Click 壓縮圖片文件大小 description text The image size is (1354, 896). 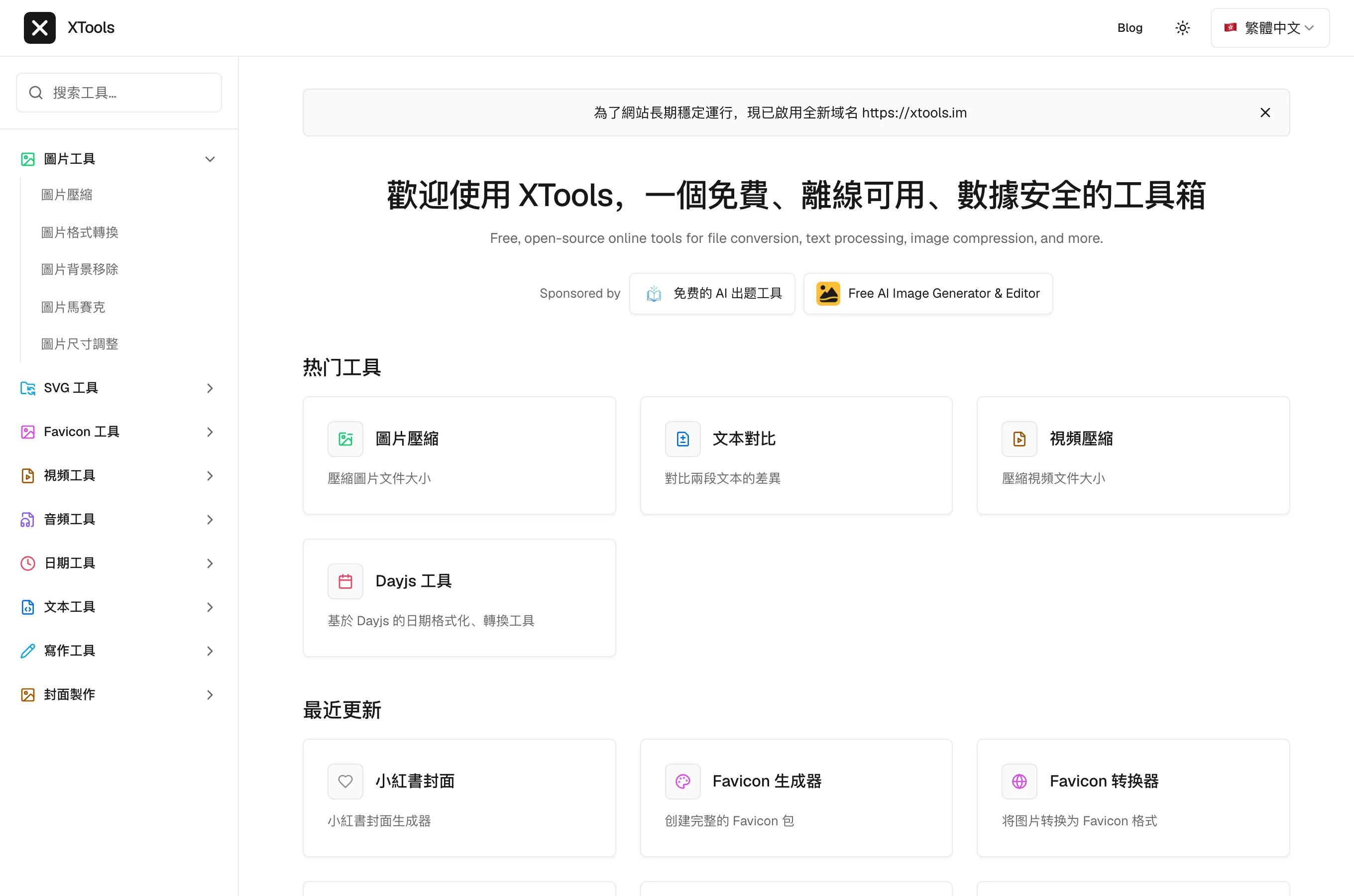(379, 478)
